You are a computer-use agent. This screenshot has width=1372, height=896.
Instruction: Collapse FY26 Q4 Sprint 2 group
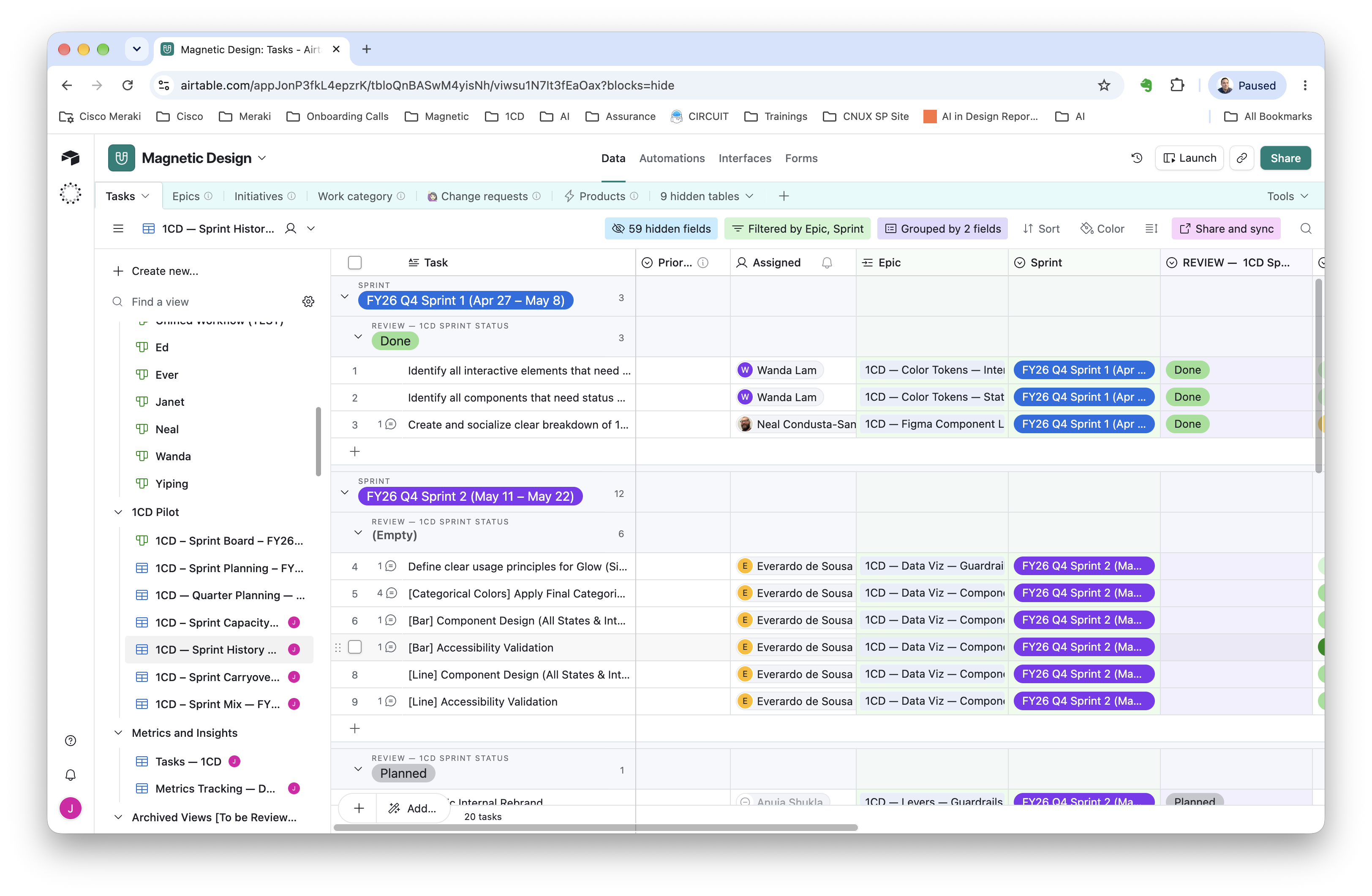pos(345,493)
